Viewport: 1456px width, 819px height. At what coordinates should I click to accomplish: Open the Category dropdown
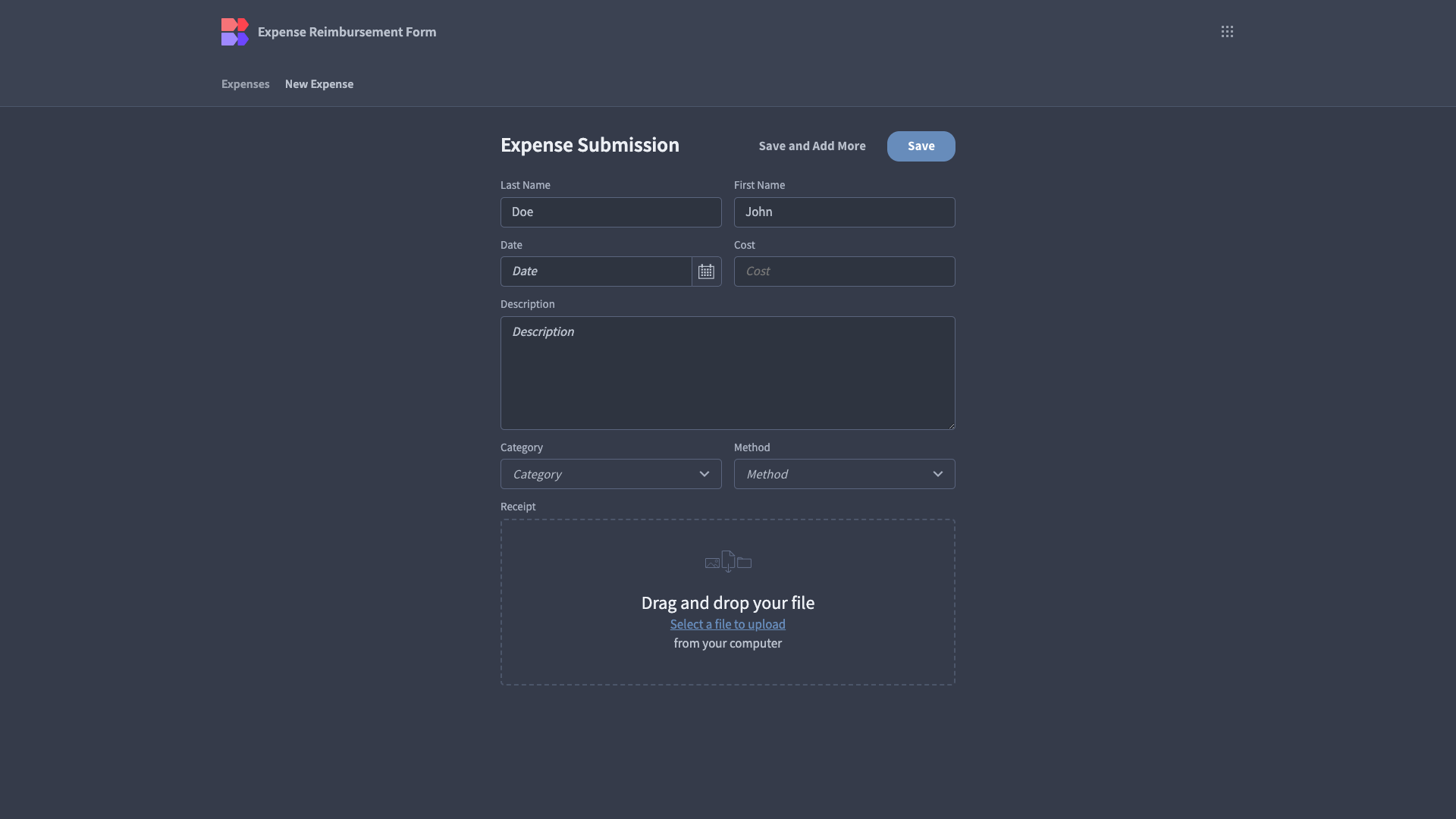point(610,473)
